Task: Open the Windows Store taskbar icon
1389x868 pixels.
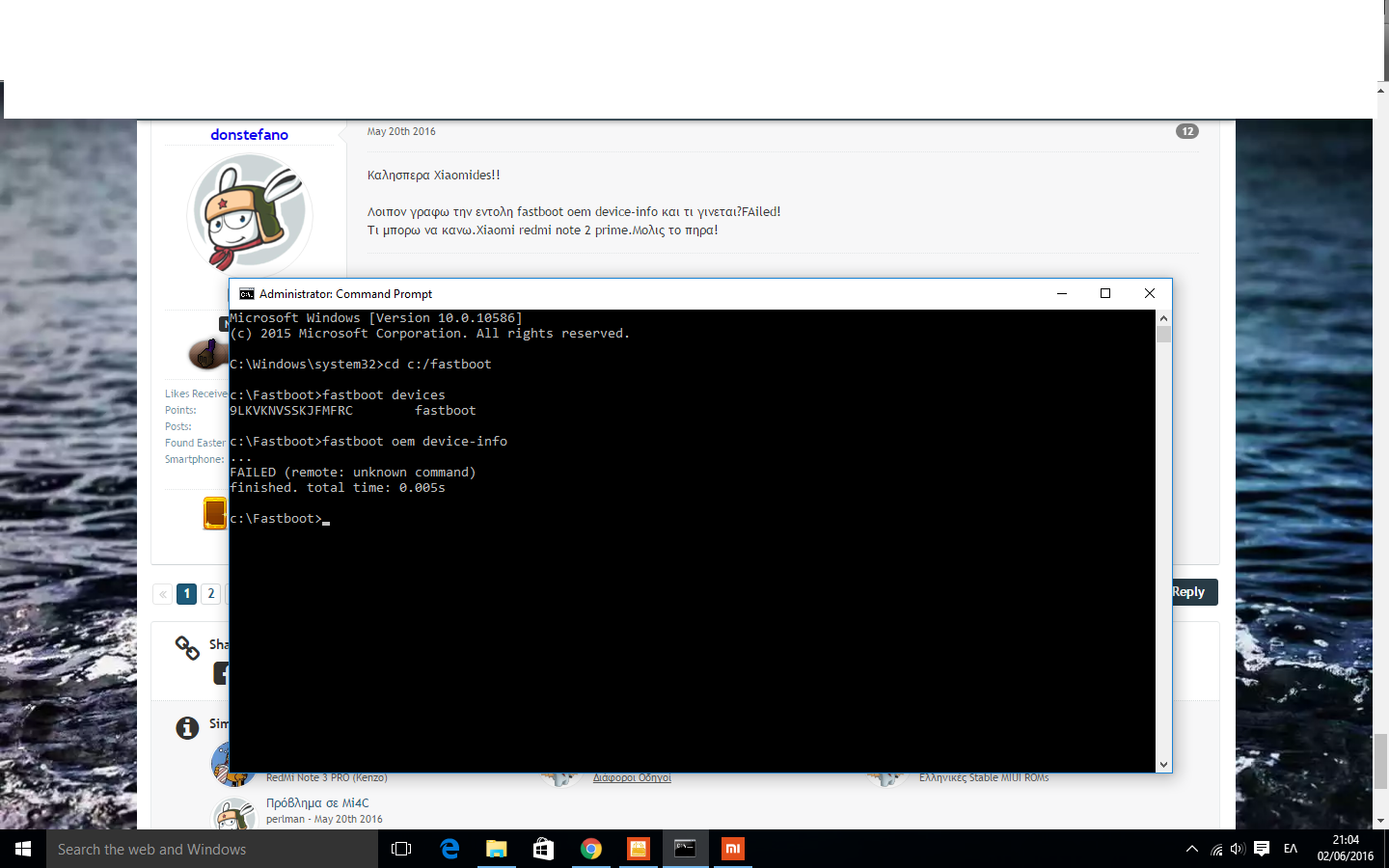Action: pyautogui.click(x=544, y=849)
